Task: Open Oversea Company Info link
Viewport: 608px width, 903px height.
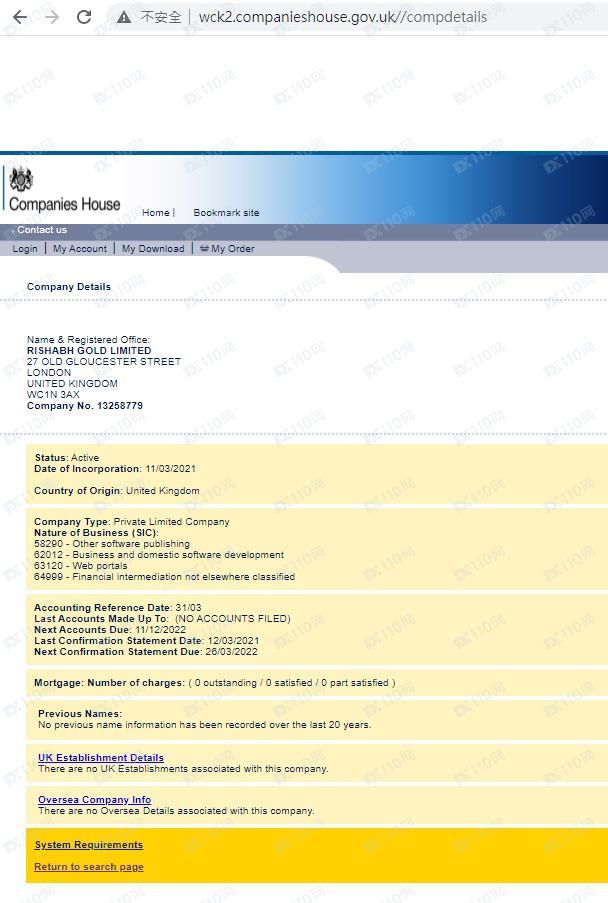Action: coord(94,800)
